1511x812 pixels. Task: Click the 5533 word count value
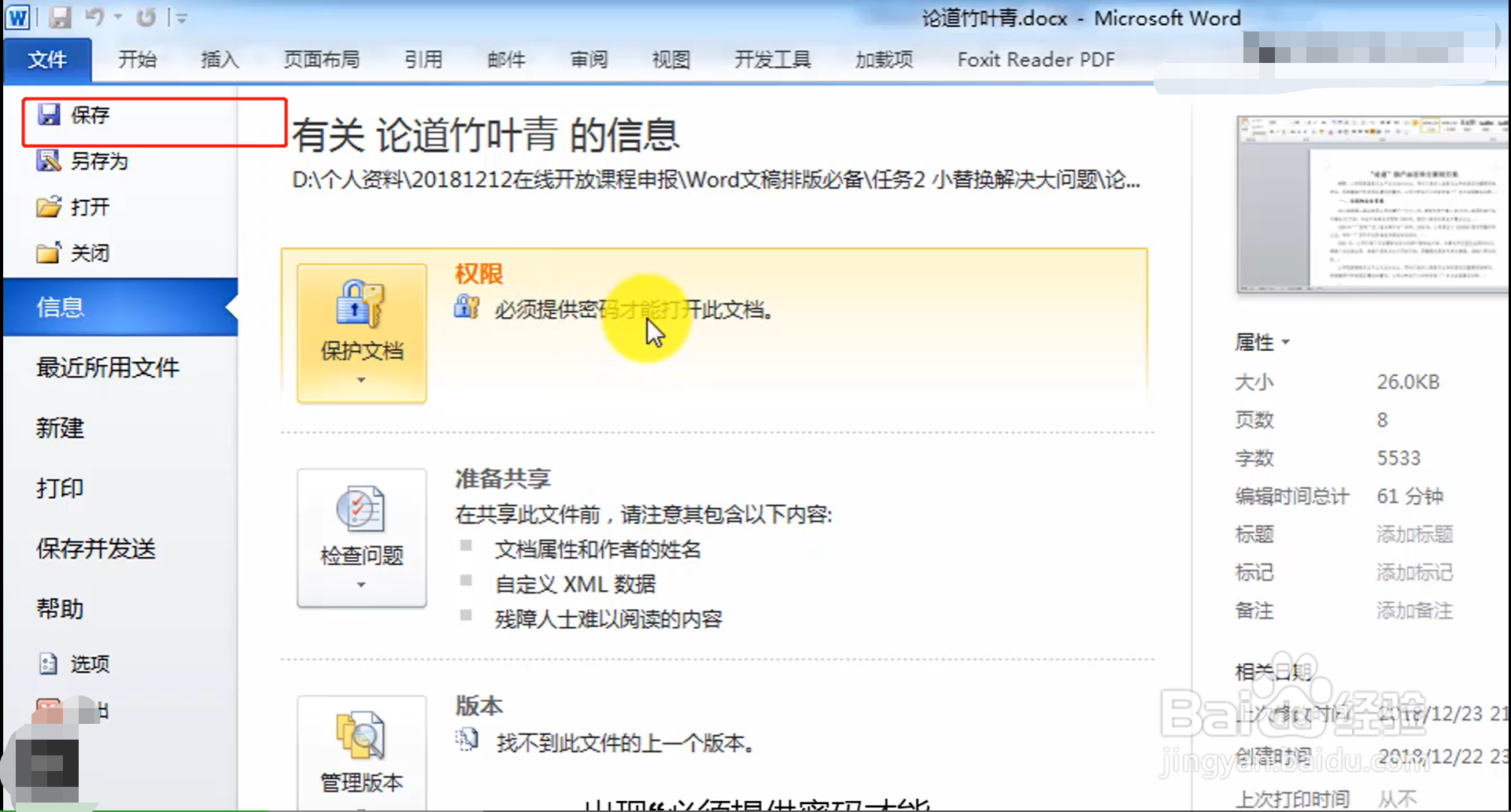1398,458
